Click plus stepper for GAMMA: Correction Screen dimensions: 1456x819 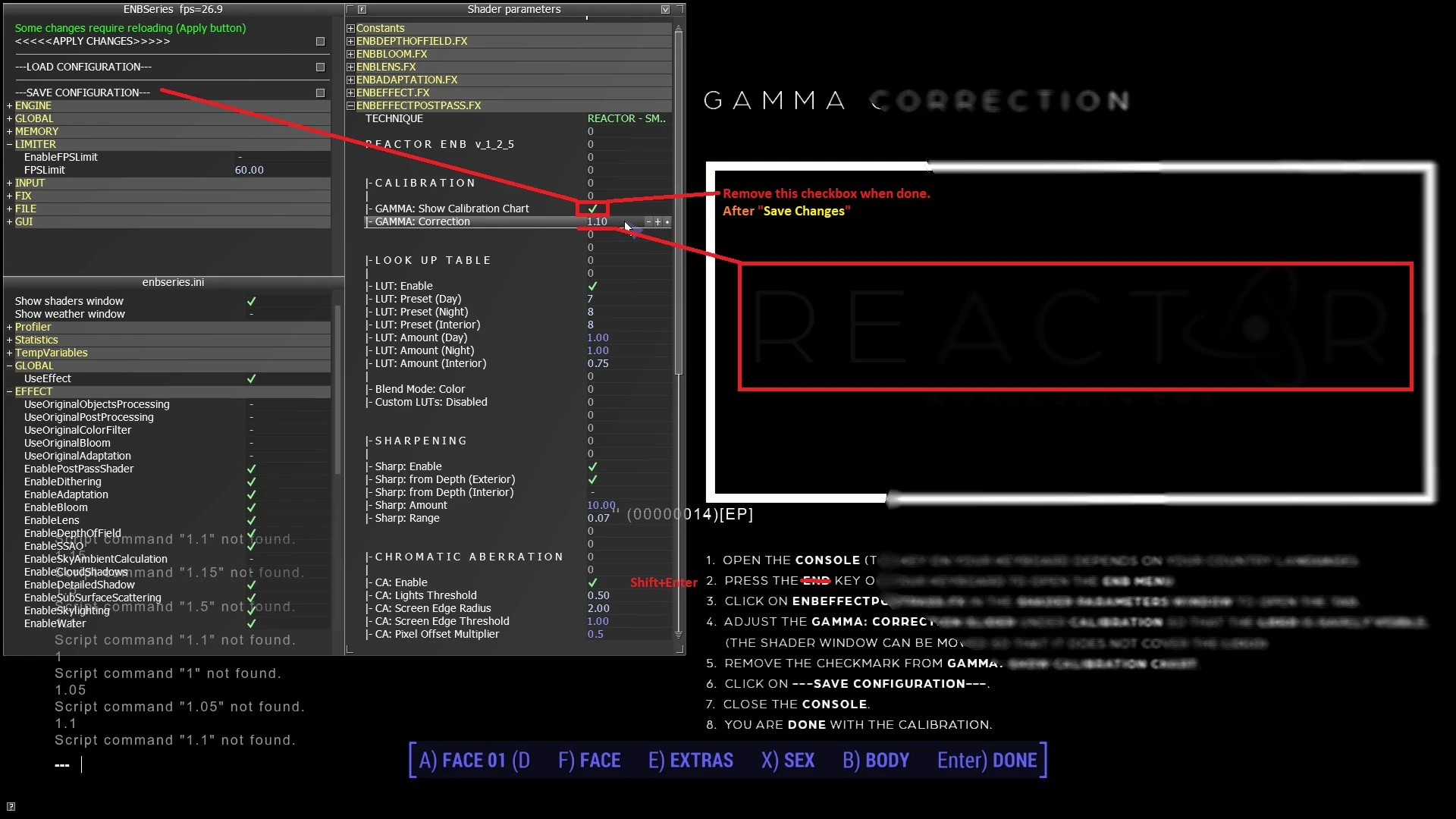[x=657, y=222]
